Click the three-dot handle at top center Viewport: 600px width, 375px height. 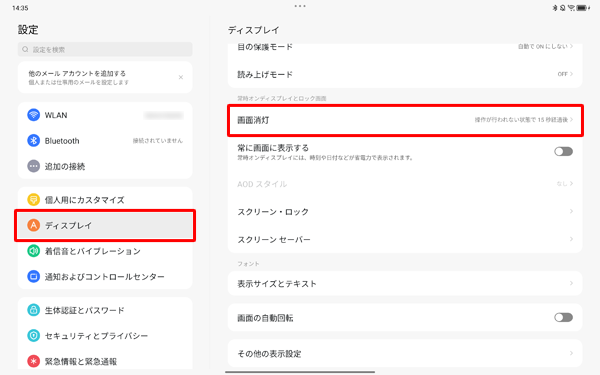[x=300, y=6]
